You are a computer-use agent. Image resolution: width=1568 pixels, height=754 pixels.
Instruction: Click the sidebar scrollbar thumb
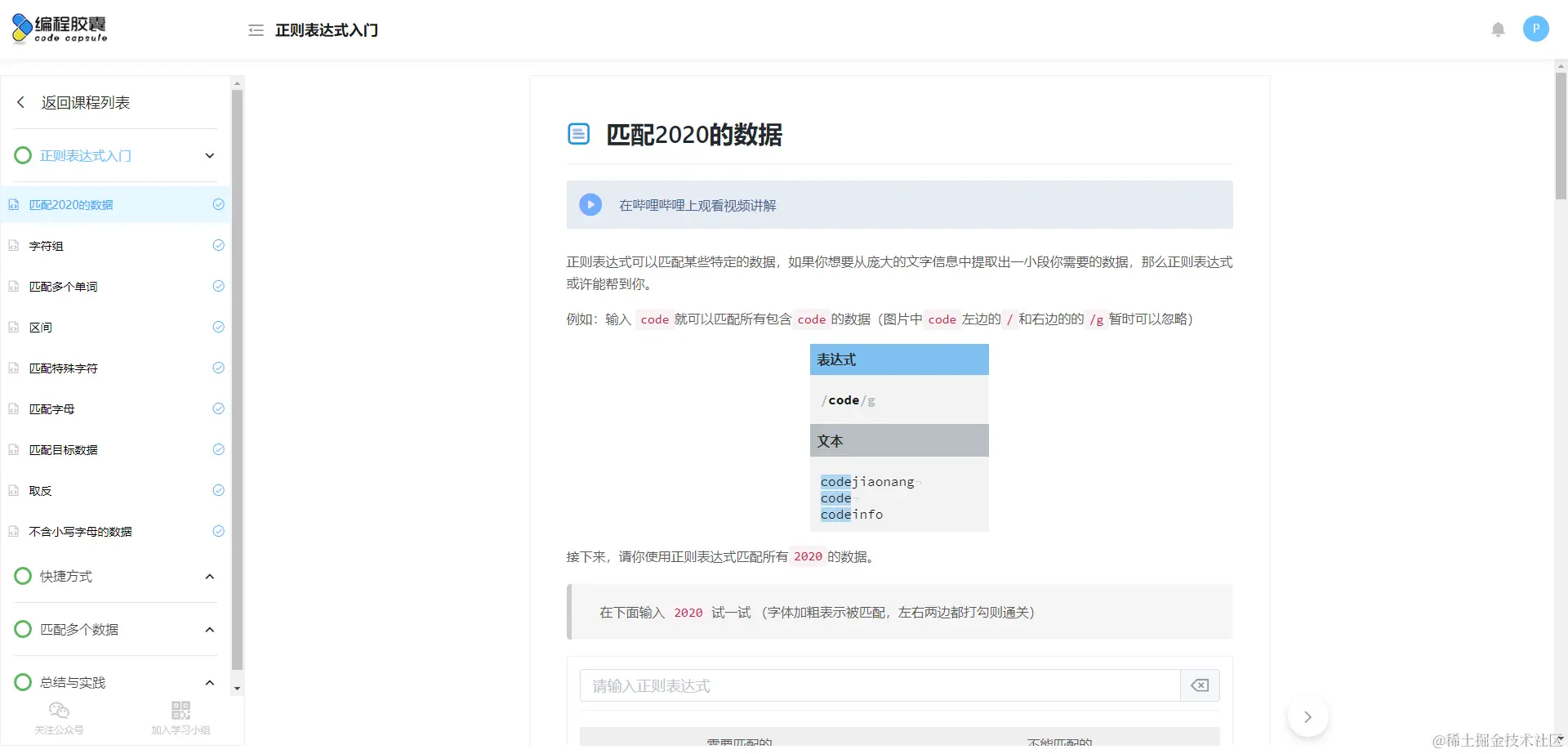pyautogui.click(x=237, y=379)
